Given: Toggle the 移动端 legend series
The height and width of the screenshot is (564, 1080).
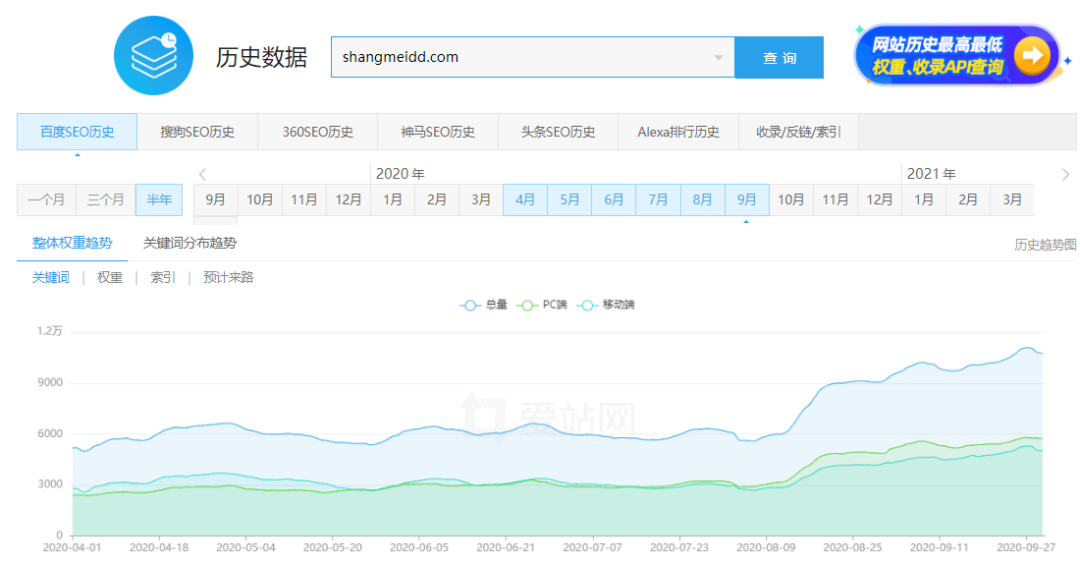Looking at the screenshot, I should tap(605, 304).
